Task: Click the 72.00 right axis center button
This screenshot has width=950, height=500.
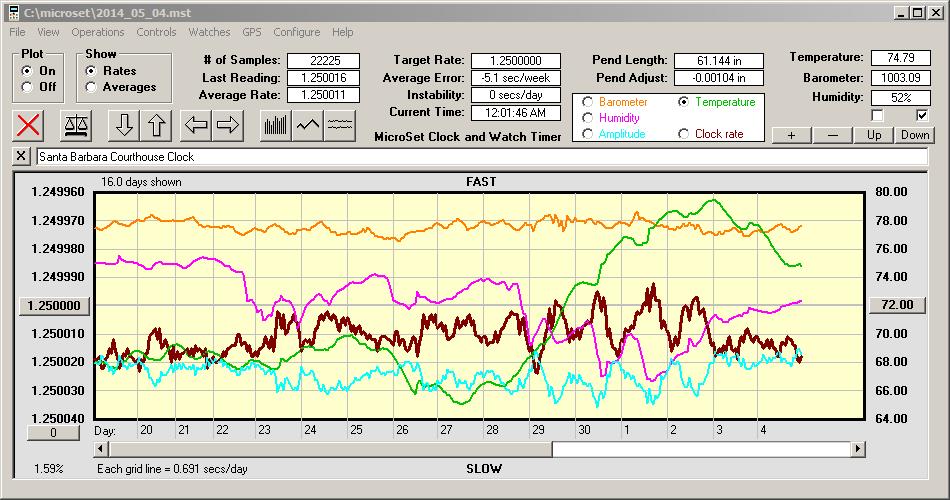Action: click(891, 305)
